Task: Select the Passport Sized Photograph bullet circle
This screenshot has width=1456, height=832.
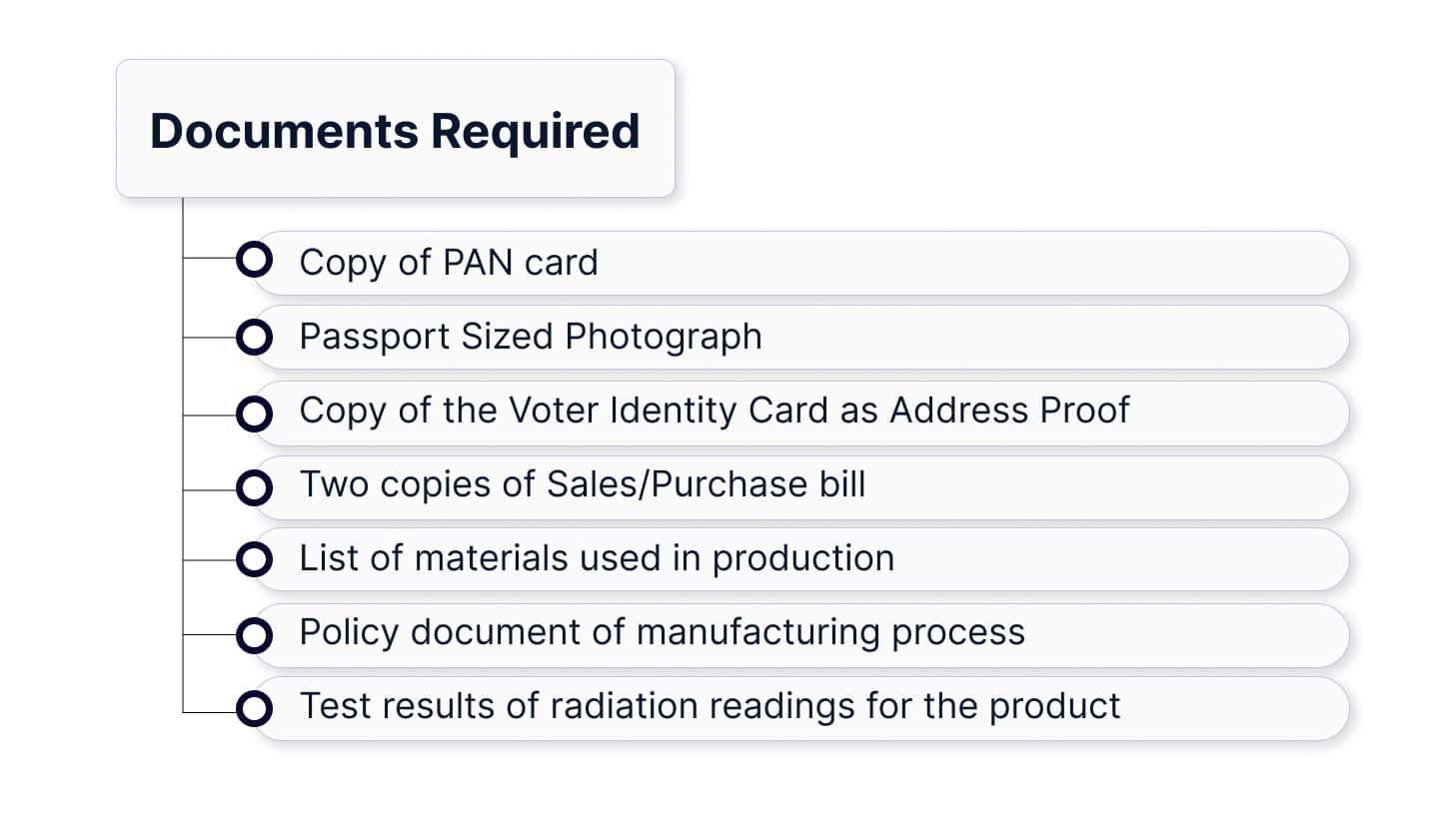Action: [x=254, y=338]
